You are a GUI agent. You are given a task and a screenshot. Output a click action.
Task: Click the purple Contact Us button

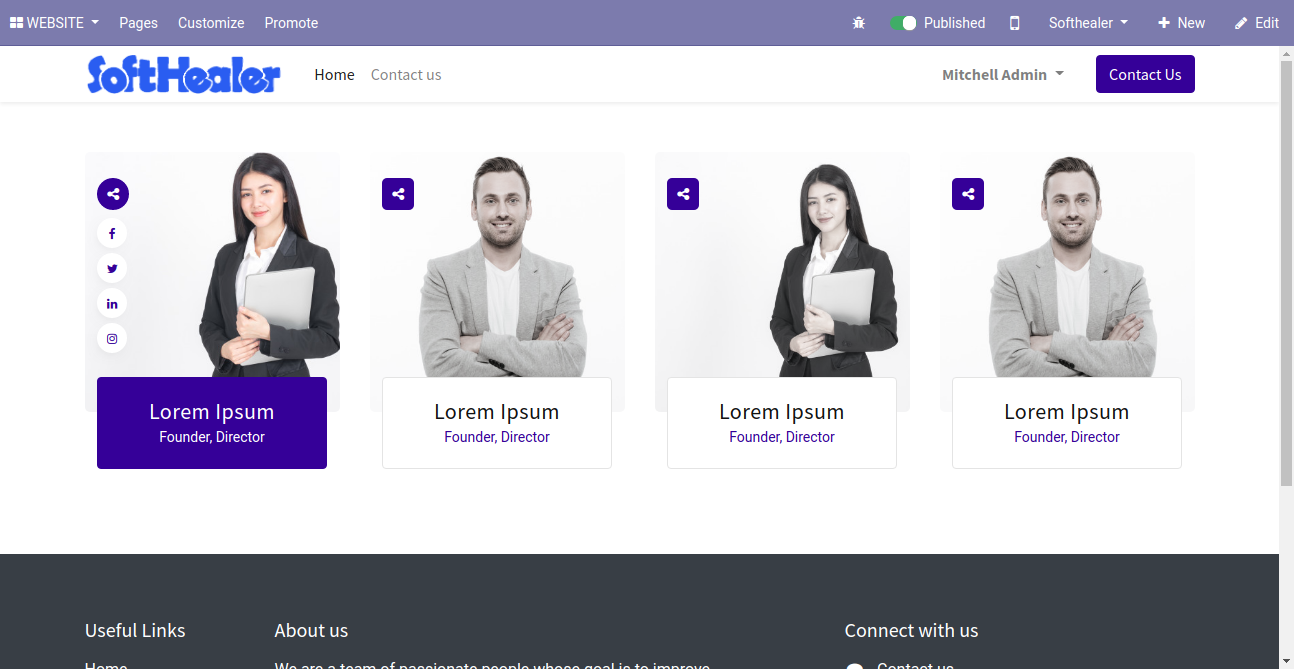pyautogui.click(x=1145, y=74)
